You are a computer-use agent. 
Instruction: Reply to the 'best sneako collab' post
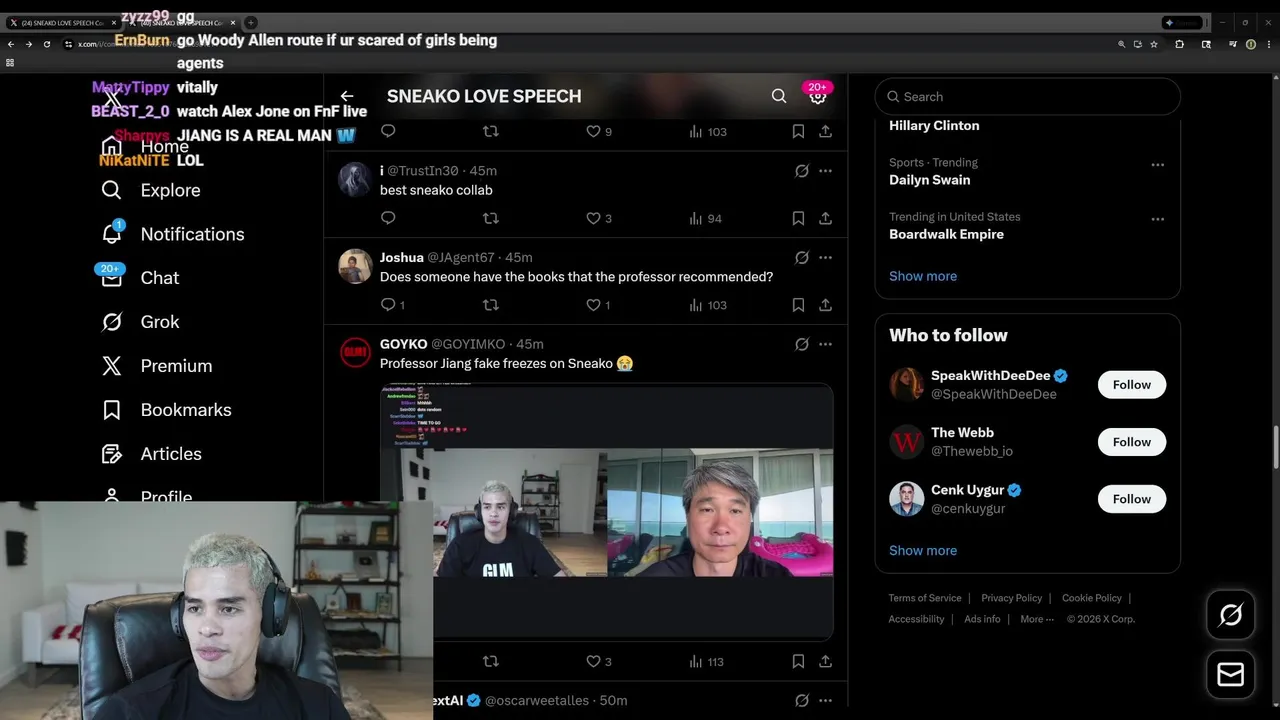click(388, 218)
